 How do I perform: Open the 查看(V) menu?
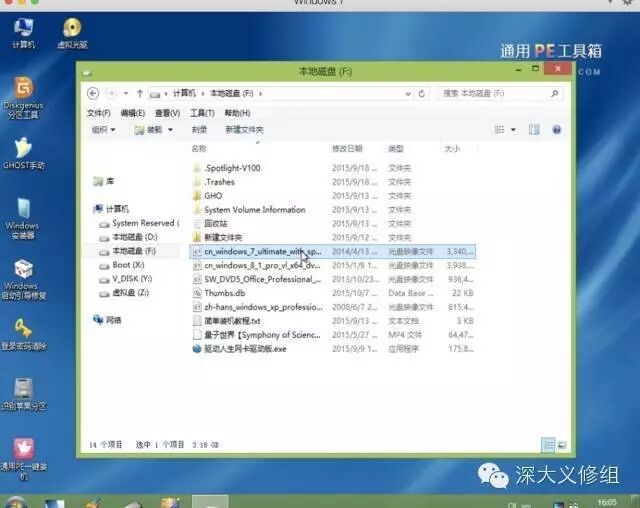point(167,113)
